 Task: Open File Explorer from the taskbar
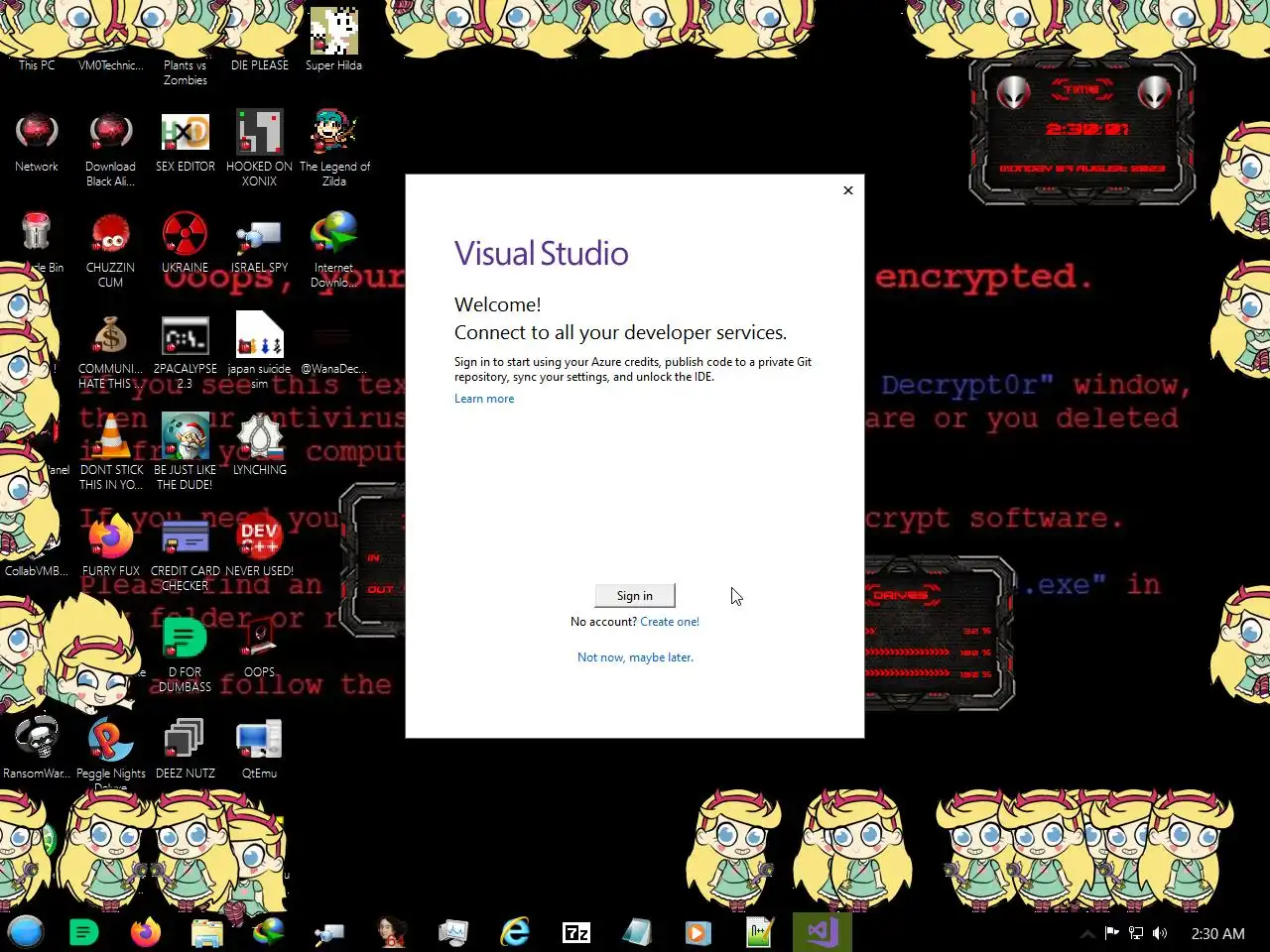(207, 932)
